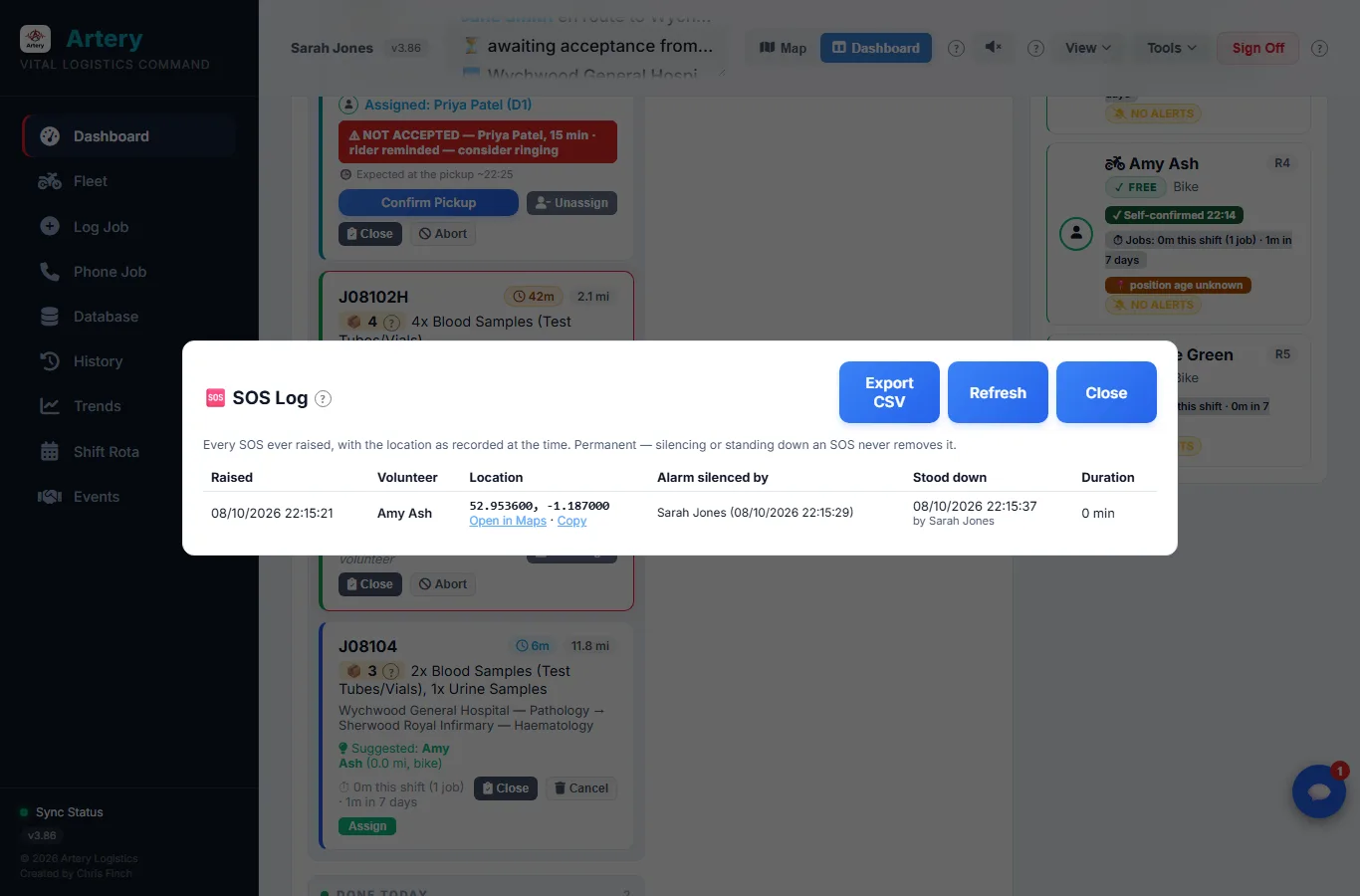This screenshot has height=896, width=1360.
Task: Click the stood down time 08/10/2026 22:15:37
Action: pyautogui.click(x=975, y=506)
